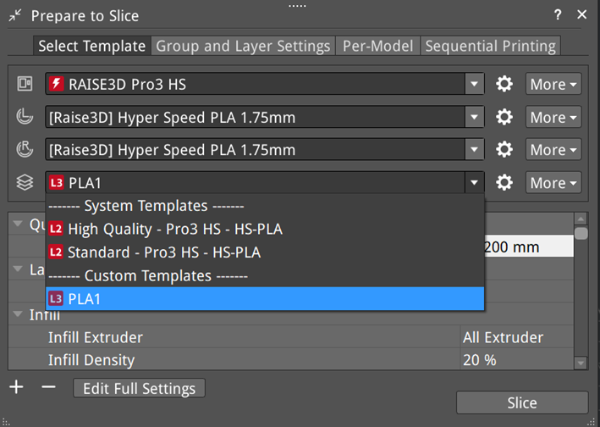Click the undock arrows icon in title bar
Screen dimensions: 600x427
(15, 15)
